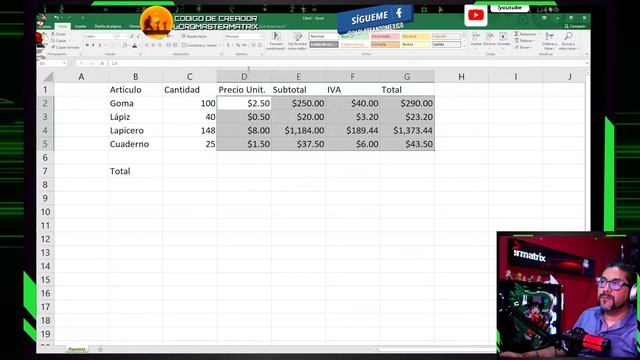The image size is (640, 360).
Task: Click inside the formula bar
Action: [347, 63]
